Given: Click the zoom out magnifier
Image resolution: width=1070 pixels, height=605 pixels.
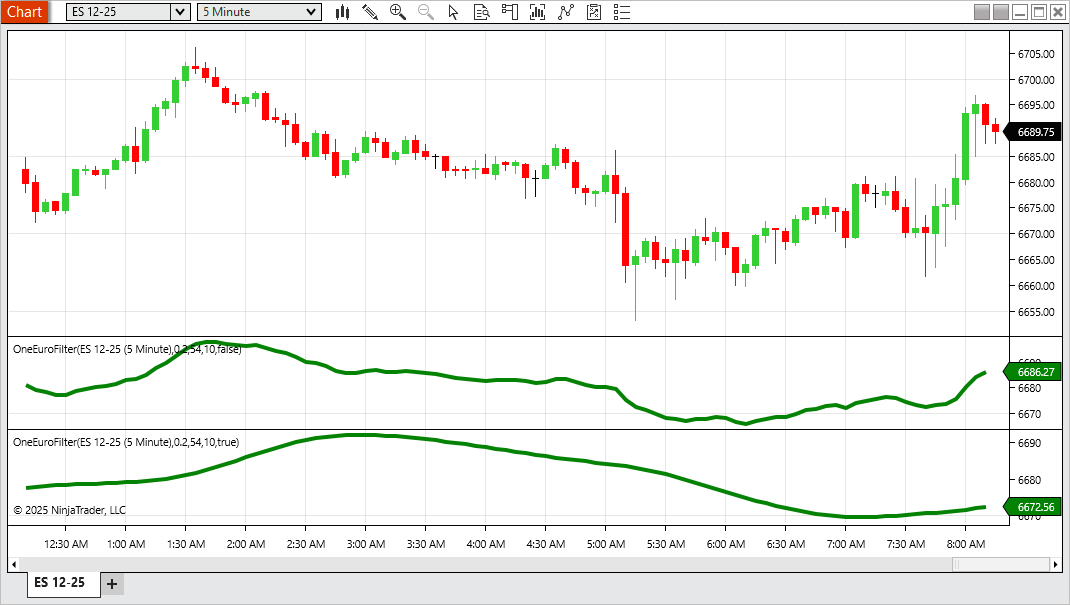Looking at the screenshot, I should [x=426, y=12].
